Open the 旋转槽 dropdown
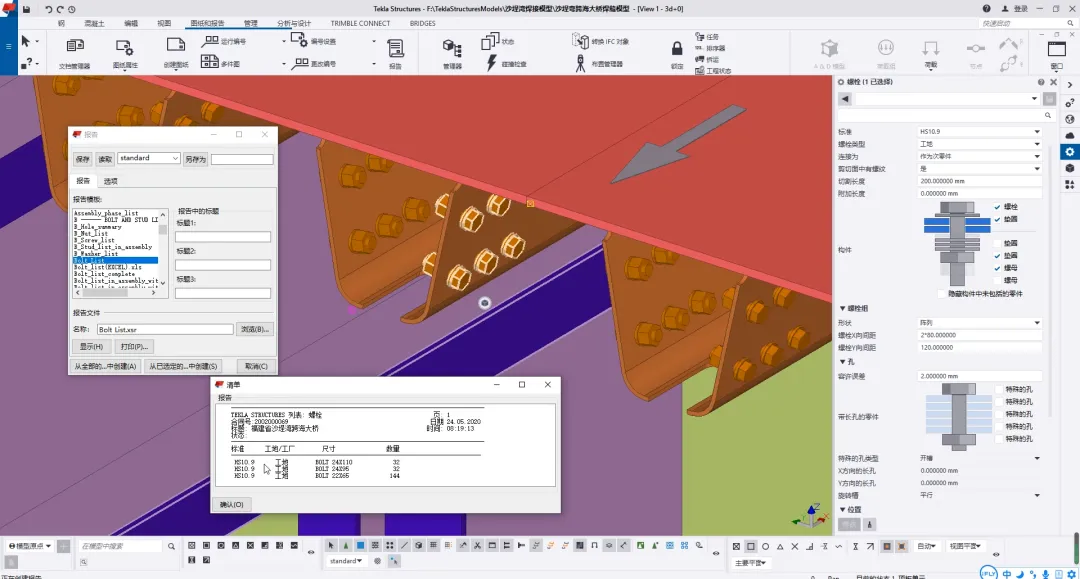Screen dimensions: 1080x579 tap(979, 495)
